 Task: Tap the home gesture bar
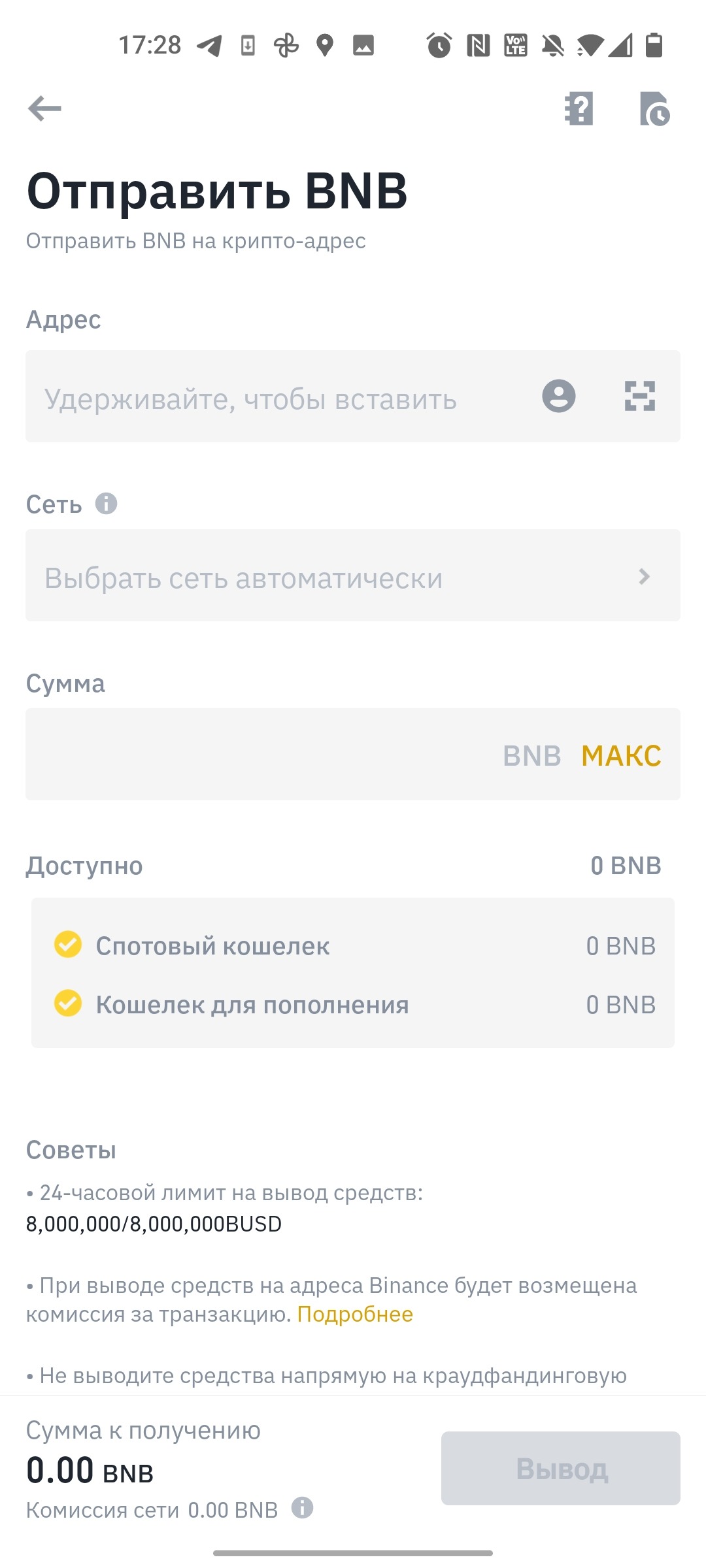tap(353, 1553)
